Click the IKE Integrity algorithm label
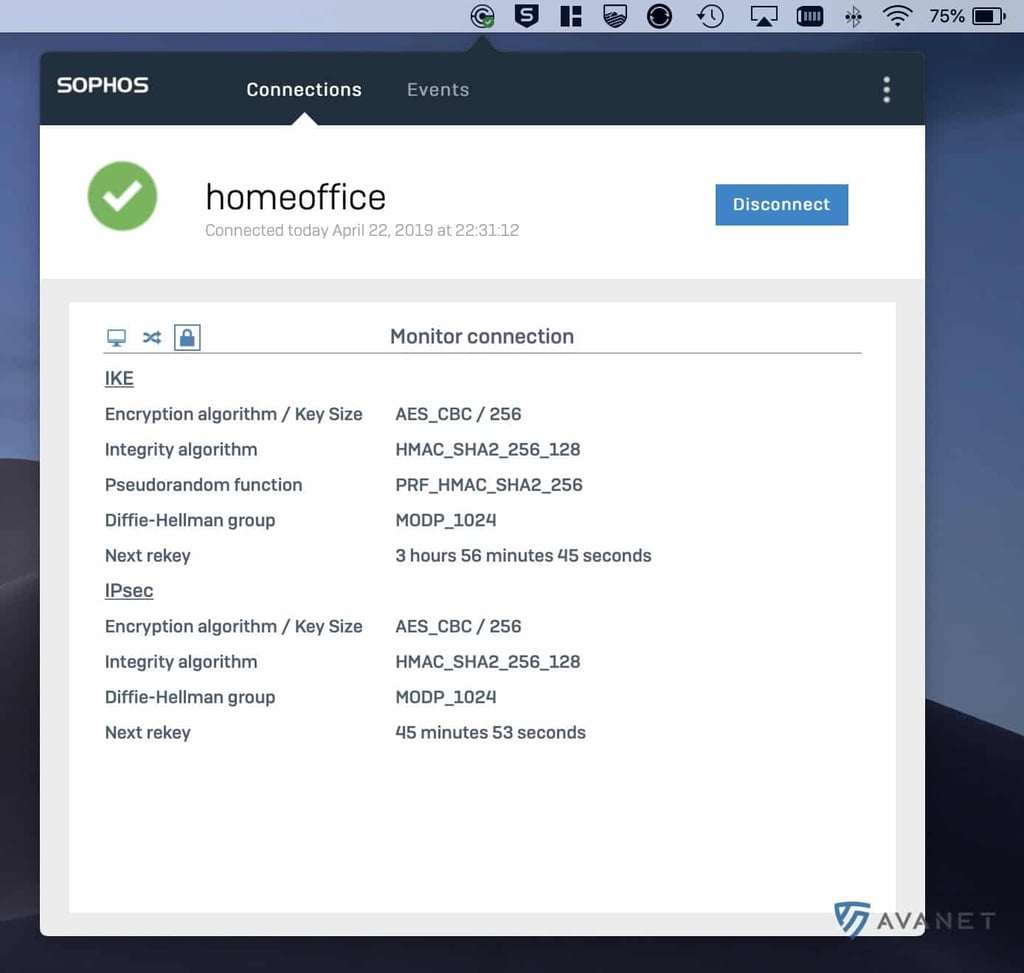This screenshot has width=1024, height=973. 181,449
